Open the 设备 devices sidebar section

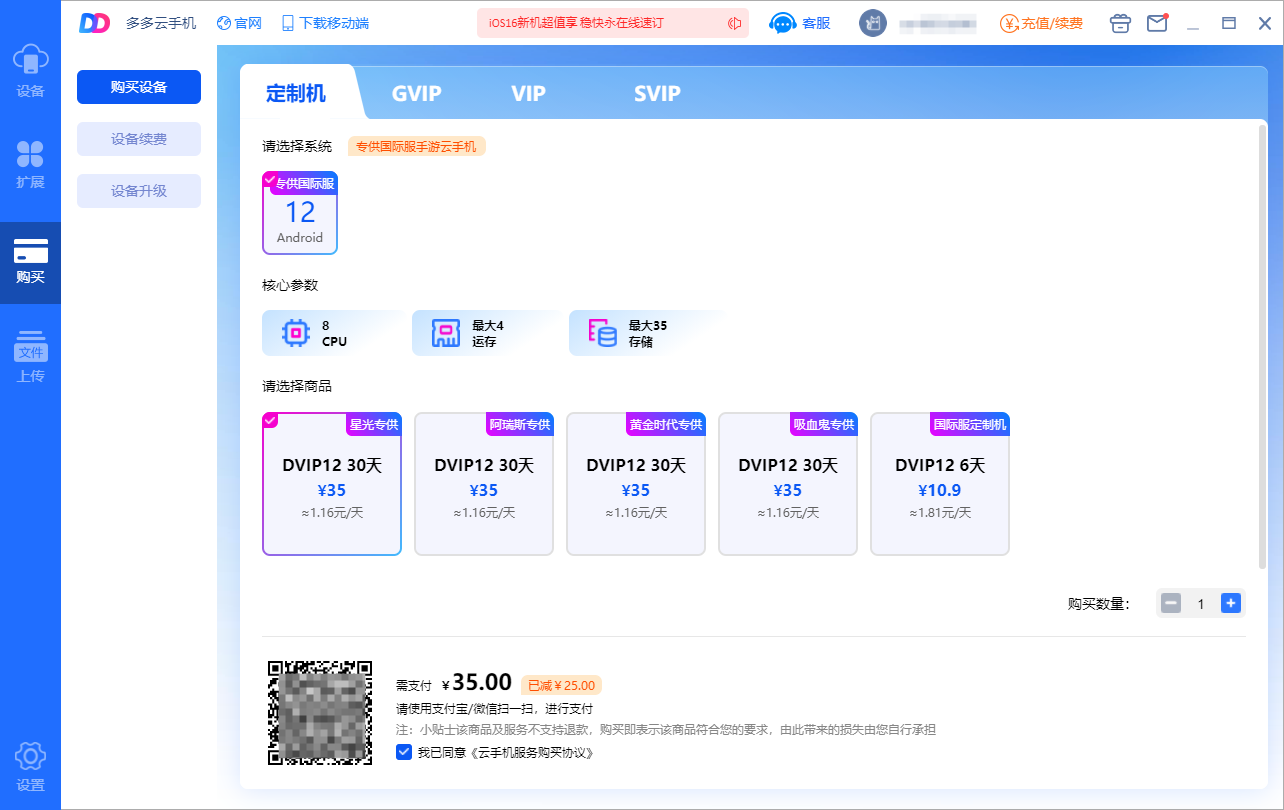pyautogui.click(x=30, y=70)
